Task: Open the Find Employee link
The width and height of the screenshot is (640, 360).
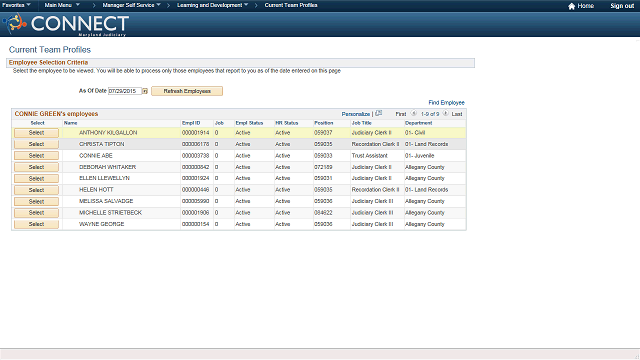Action: click(x=446, y=102)
